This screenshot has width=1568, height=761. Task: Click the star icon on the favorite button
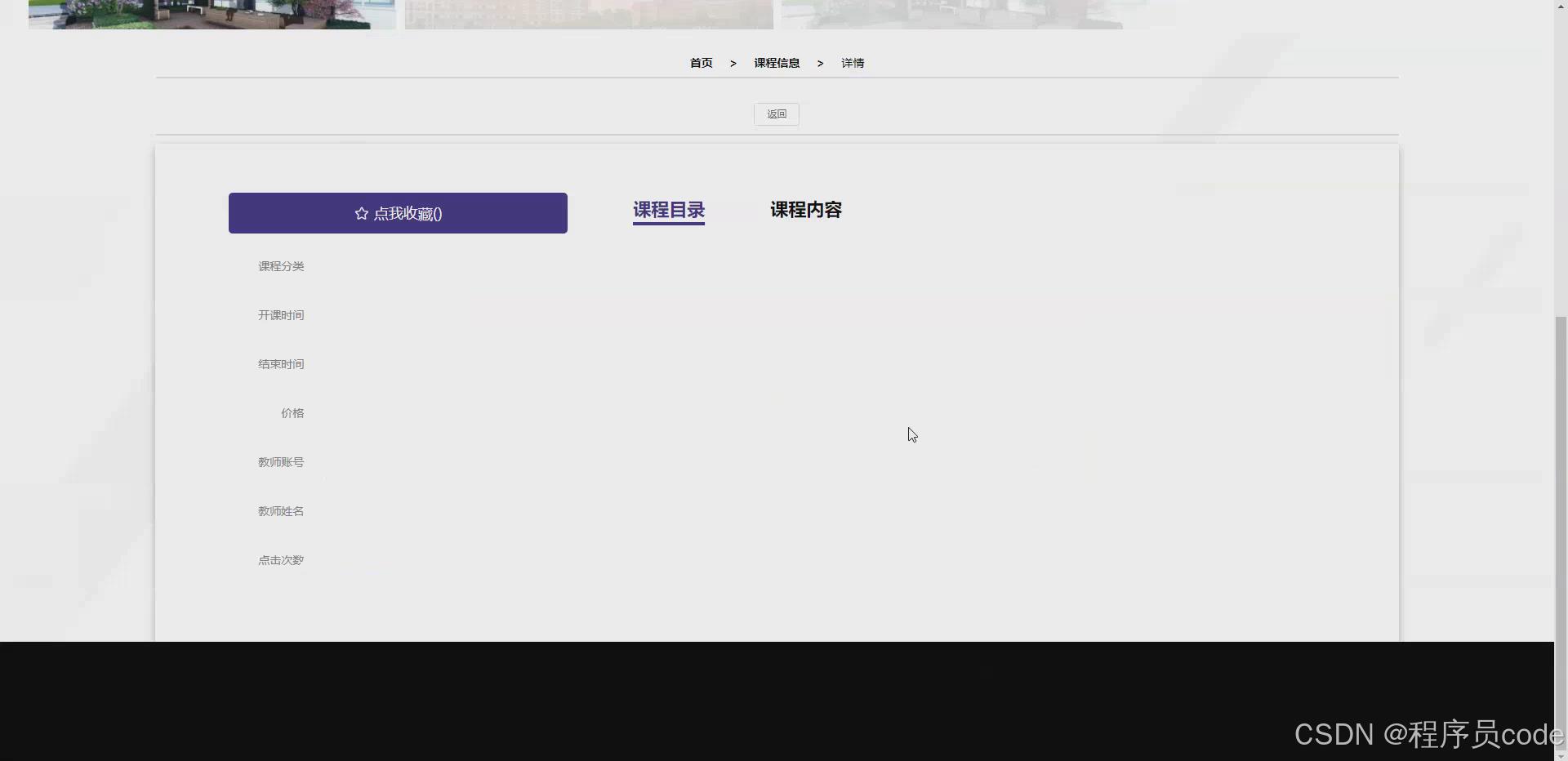(x=362, y=213)
